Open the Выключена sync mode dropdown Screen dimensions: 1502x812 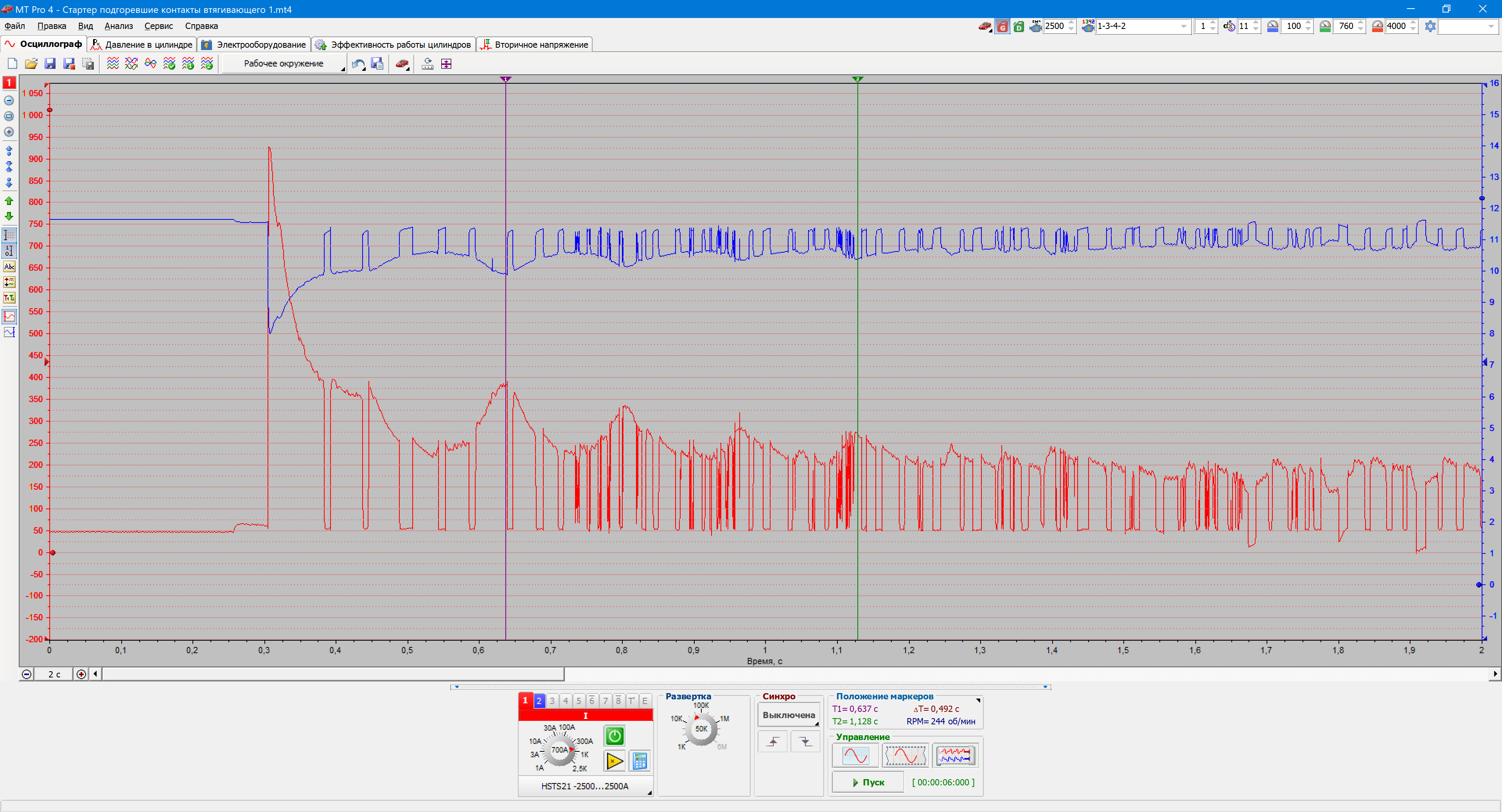click(788, 715)
